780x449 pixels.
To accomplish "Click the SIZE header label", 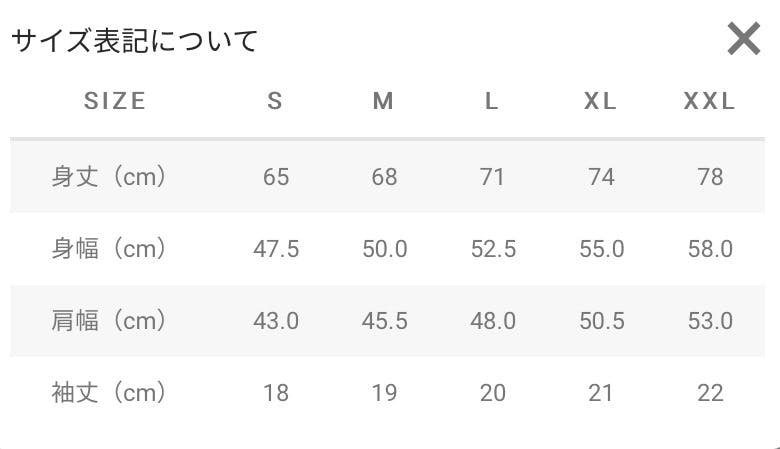I will [x=115, y=101].
